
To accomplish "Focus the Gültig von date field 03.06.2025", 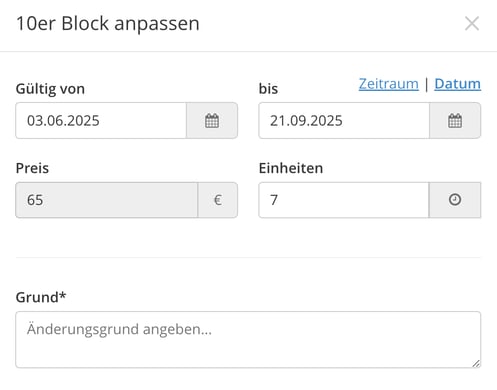I will point(101,121).
